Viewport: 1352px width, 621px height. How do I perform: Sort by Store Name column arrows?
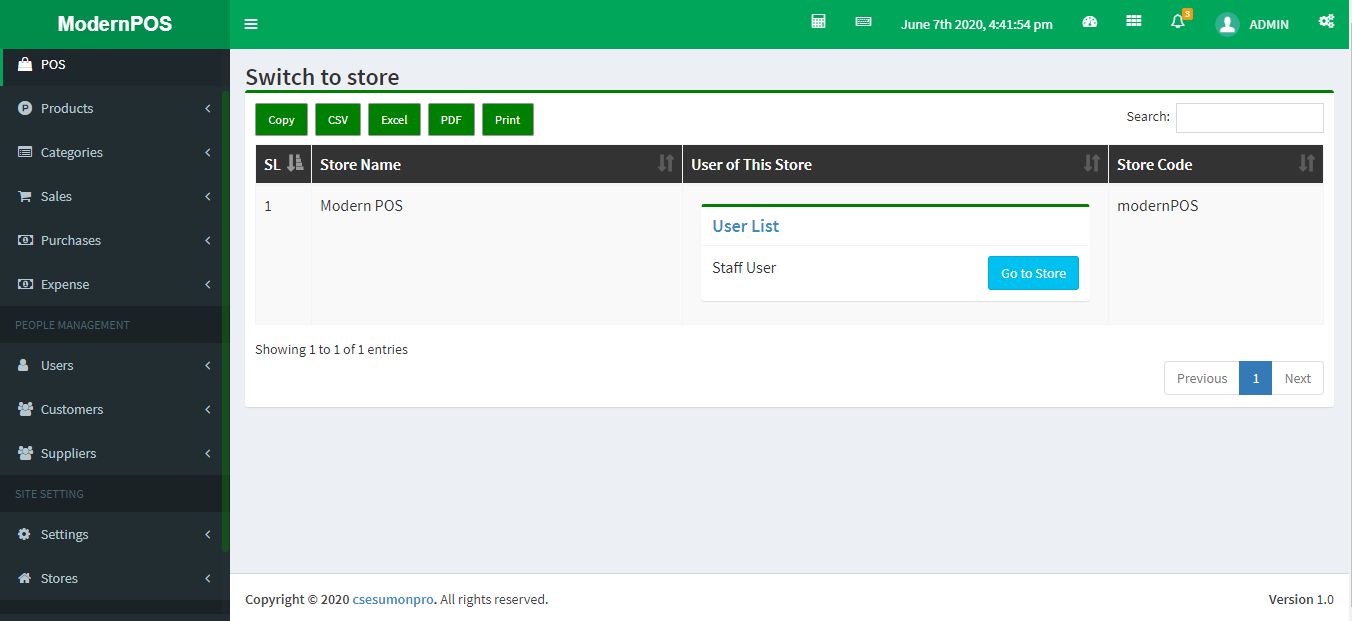pos(666,163)
